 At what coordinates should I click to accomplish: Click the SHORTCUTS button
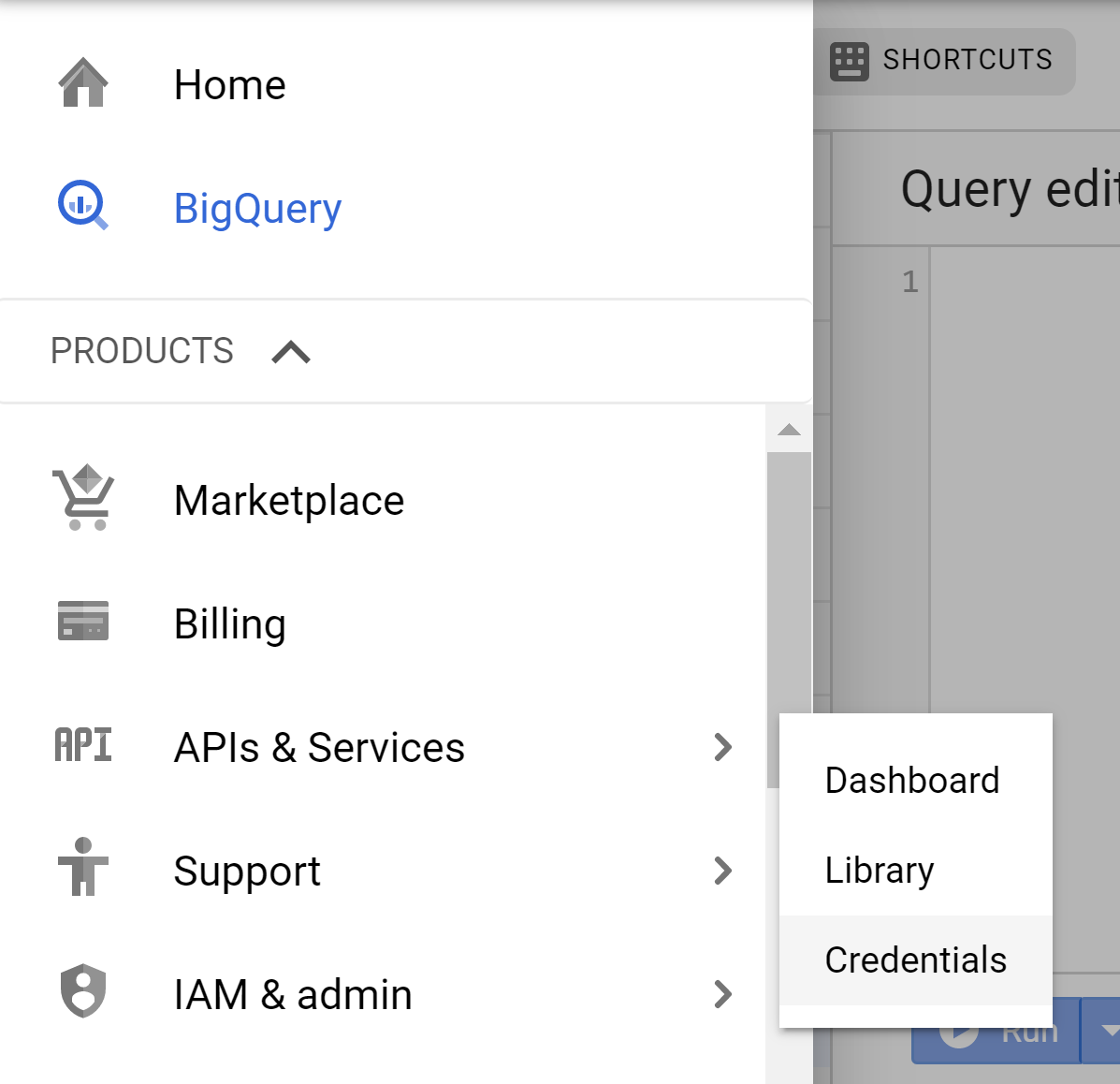[x=944, y=62]
